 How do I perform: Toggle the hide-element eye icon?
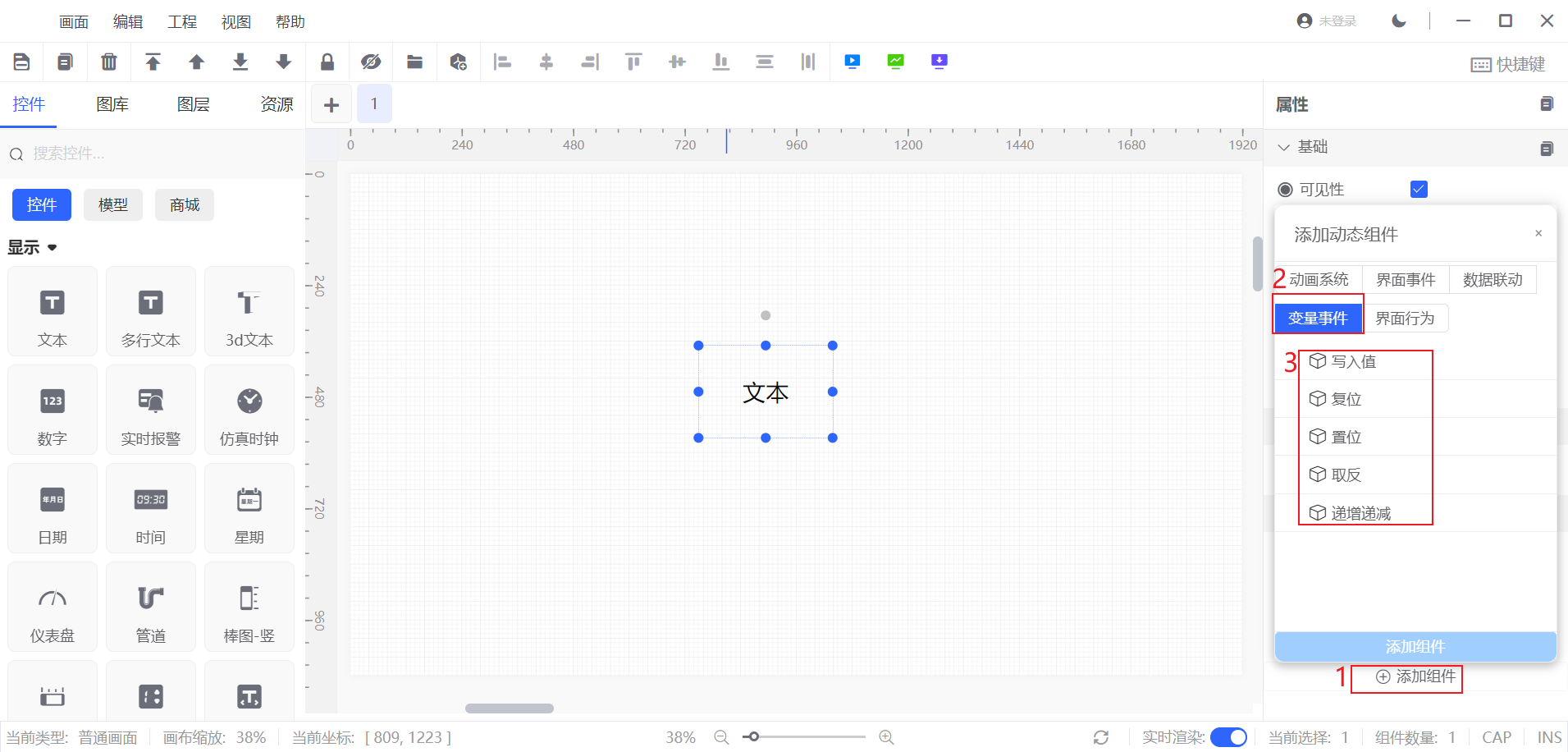[x=371, y=62]
